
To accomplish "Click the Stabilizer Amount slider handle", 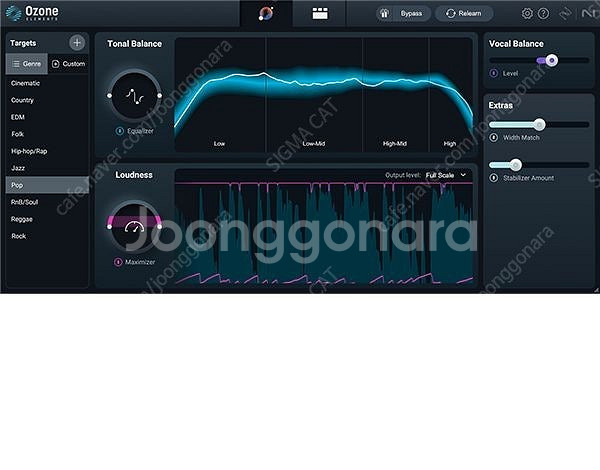I will [515, 165].
